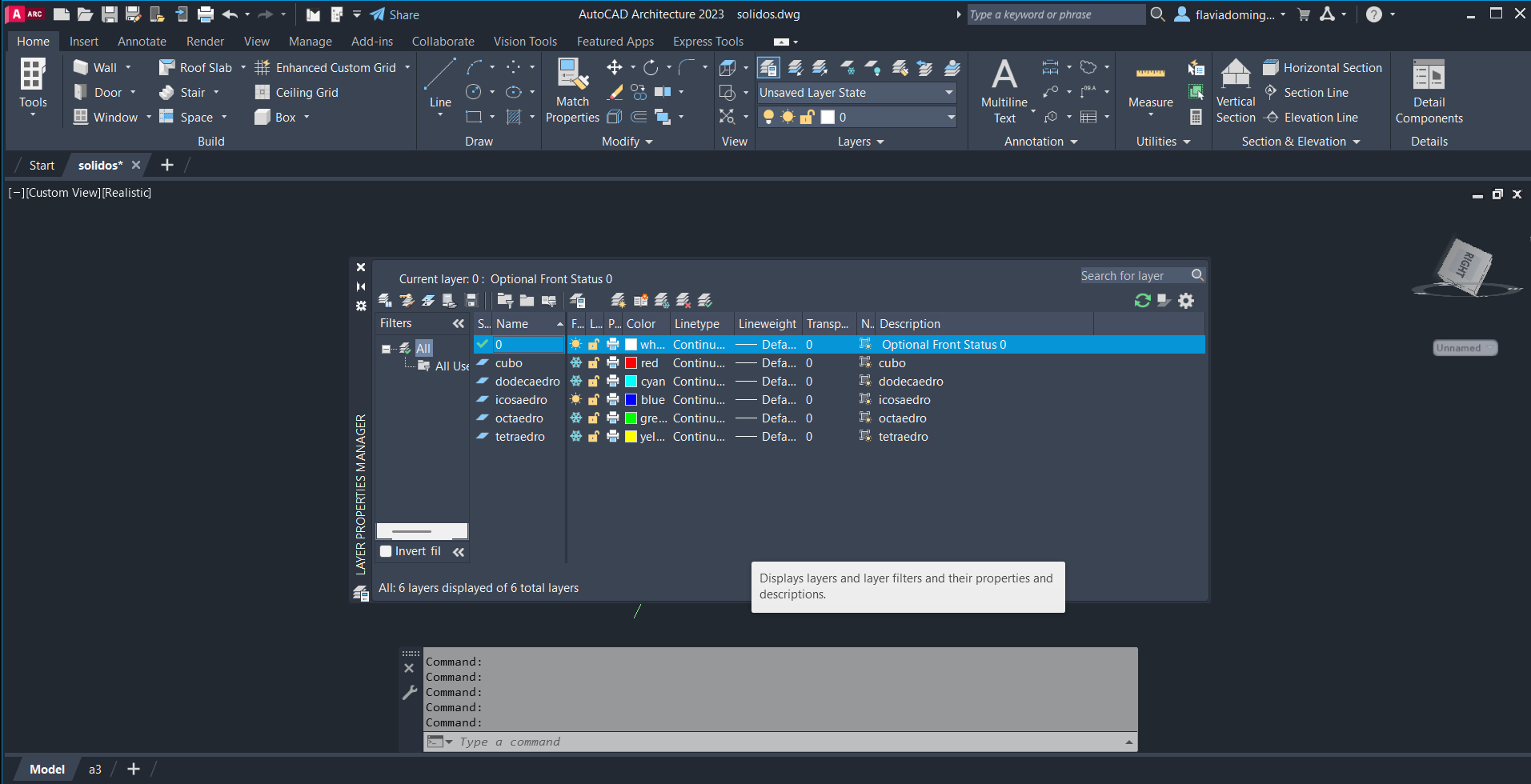Select the Horizontal Section tool
1531x784 pixels.
pos(1322,68)
